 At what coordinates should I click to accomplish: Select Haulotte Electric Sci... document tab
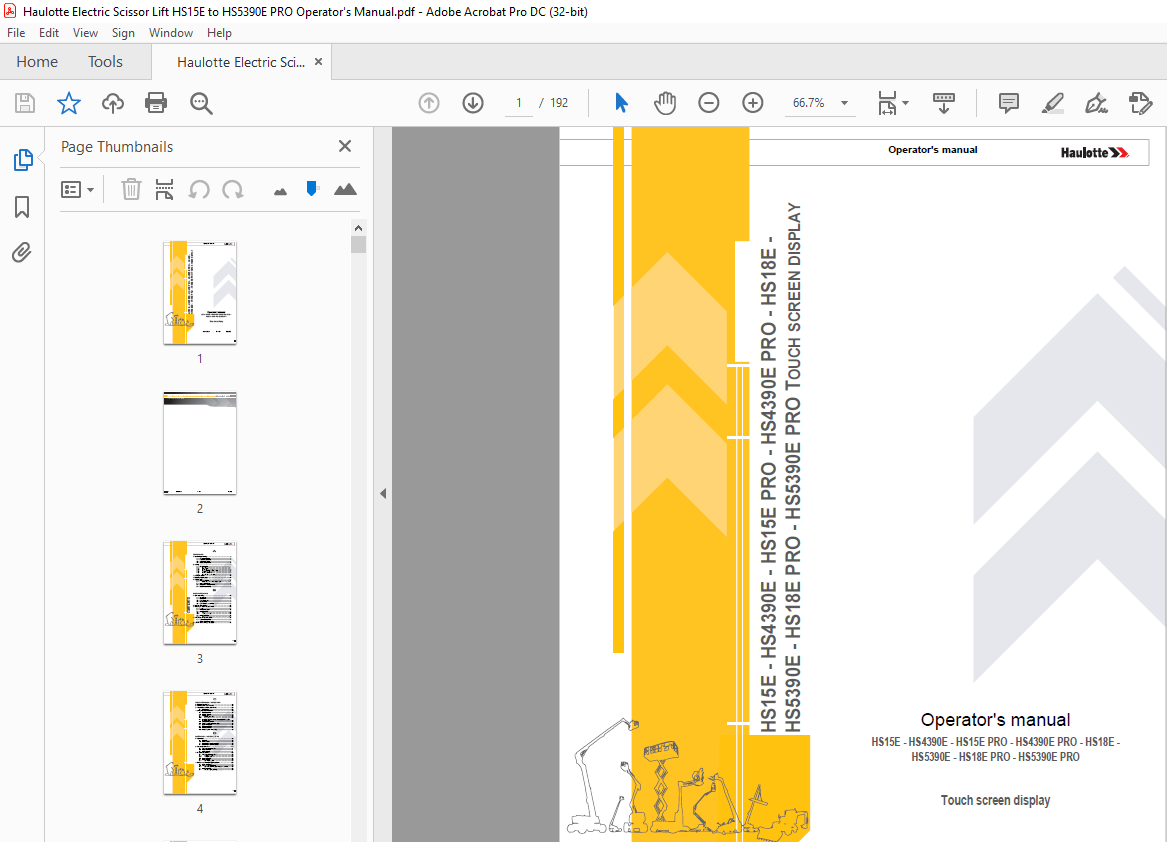(240, 62)
